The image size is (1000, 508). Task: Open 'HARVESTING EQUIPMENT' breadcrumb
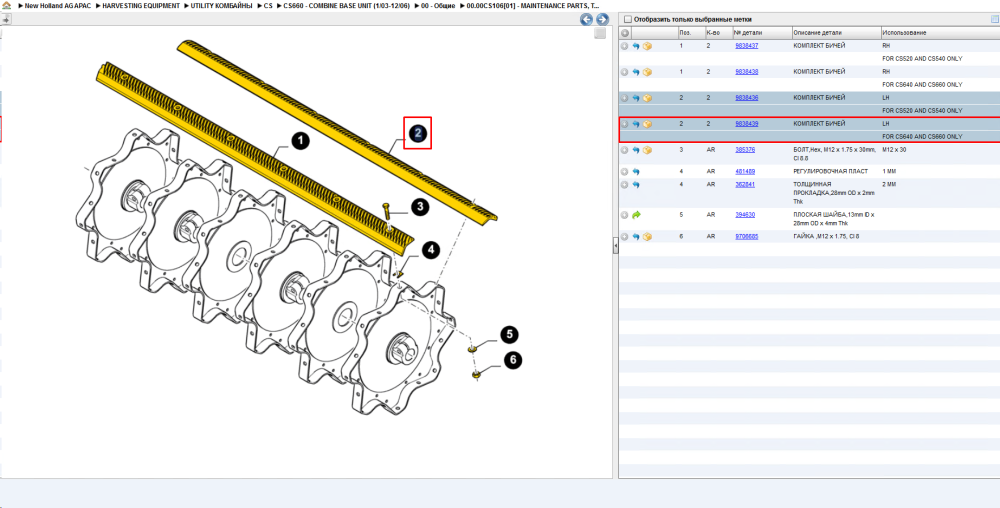(x=141, y=6)
